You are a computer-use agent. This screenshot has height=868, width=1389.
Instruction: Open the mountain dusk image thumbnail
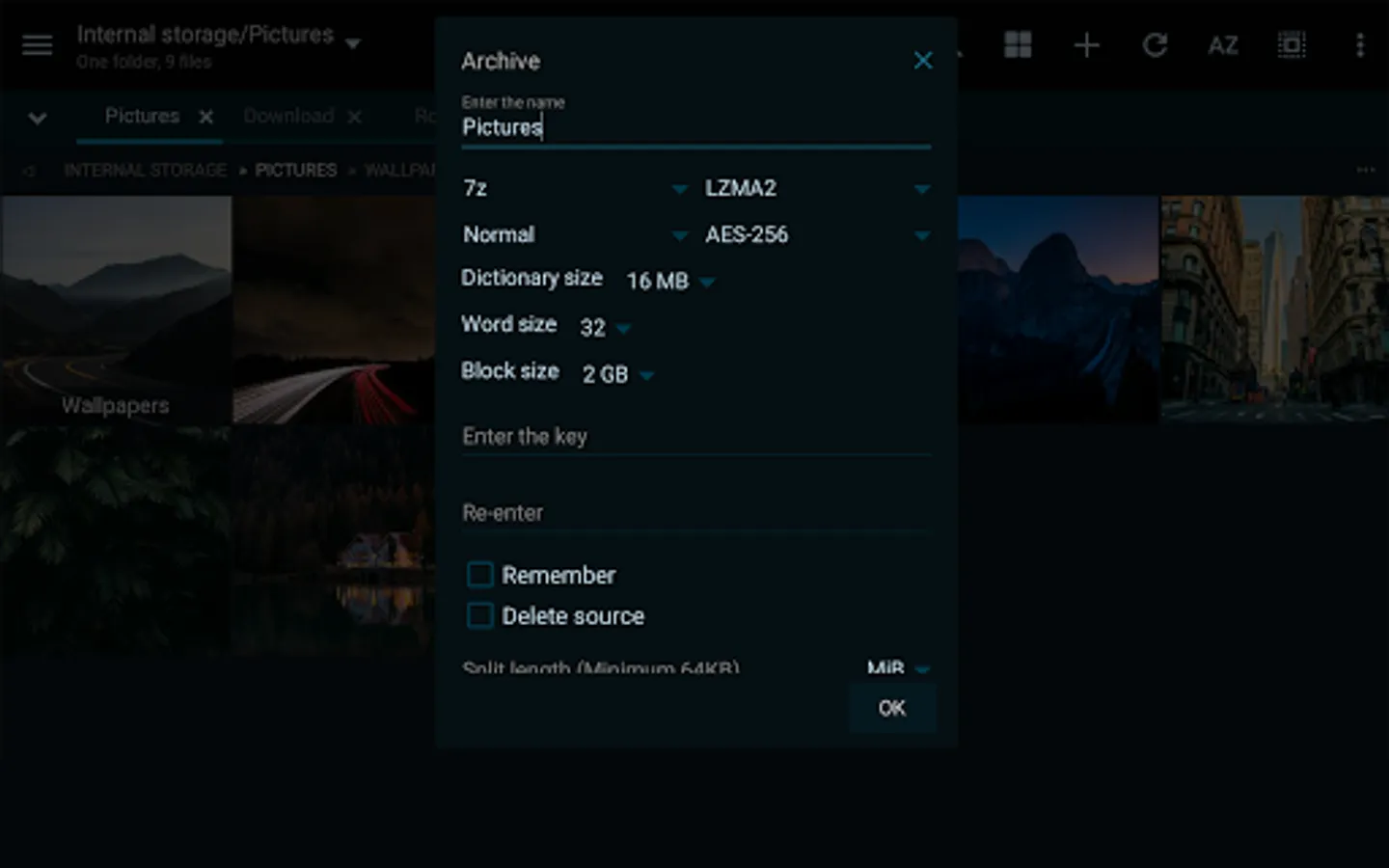point(1058,310)
